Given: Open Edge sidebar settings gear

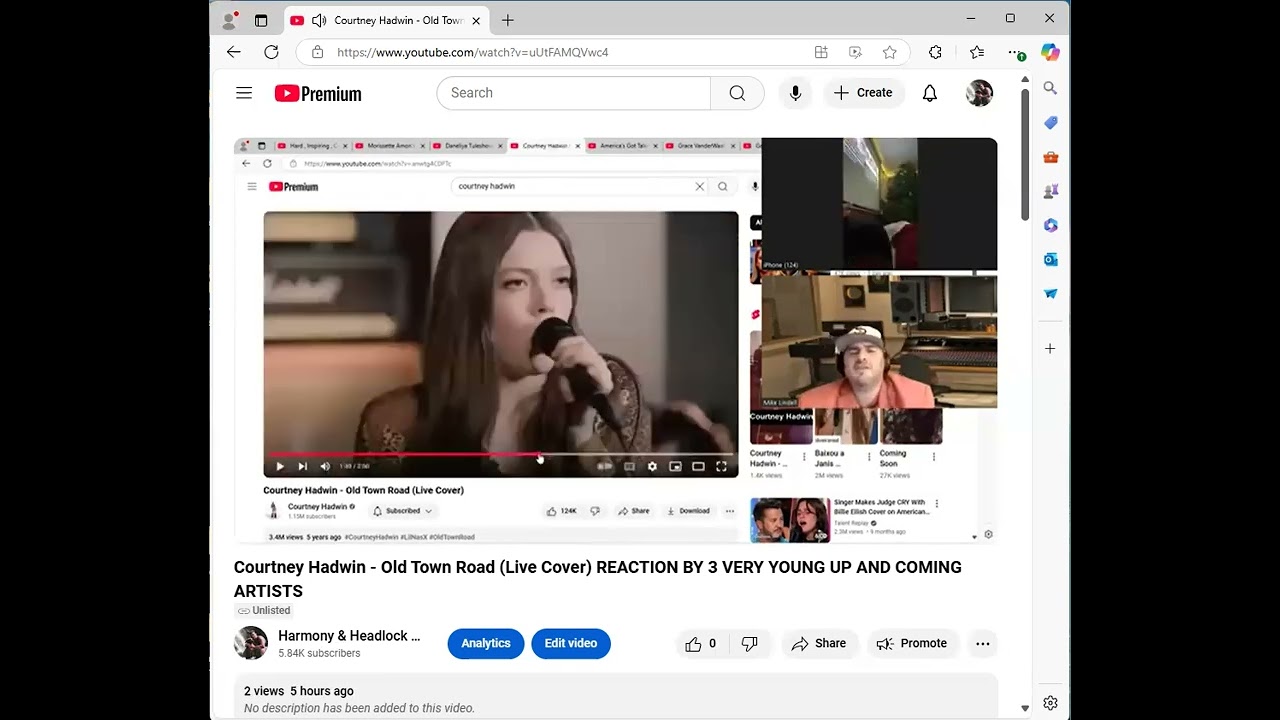Looking at the screenshot, I should (x=1050, y=703).
